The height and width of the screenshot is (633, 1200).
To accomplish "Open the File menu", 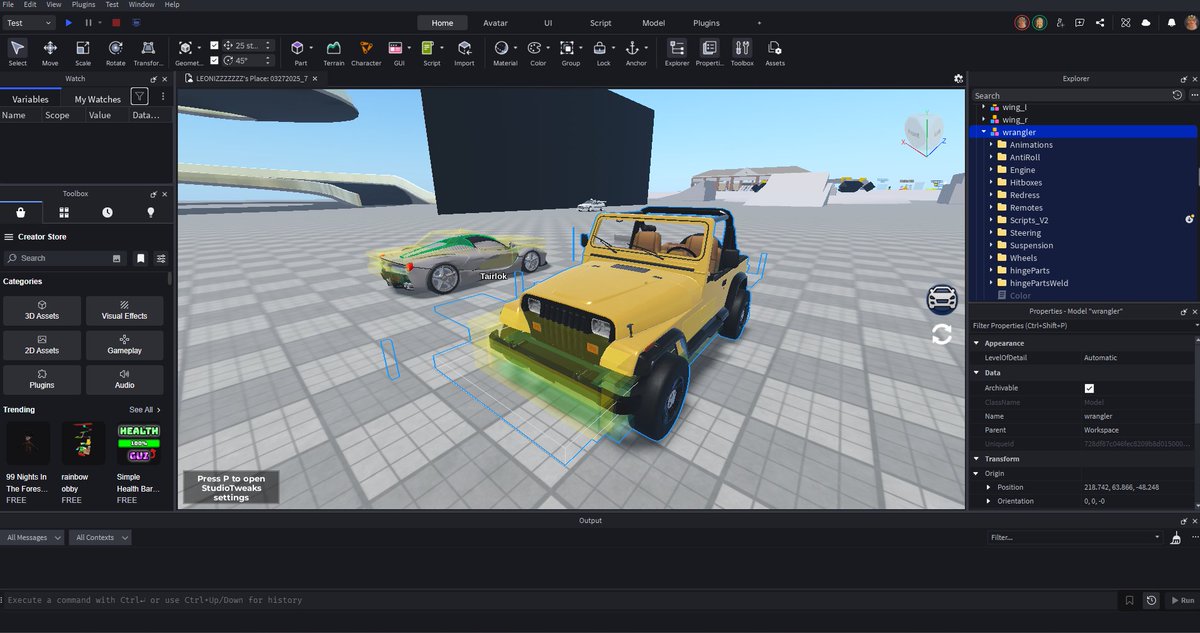I will [9, 5].
